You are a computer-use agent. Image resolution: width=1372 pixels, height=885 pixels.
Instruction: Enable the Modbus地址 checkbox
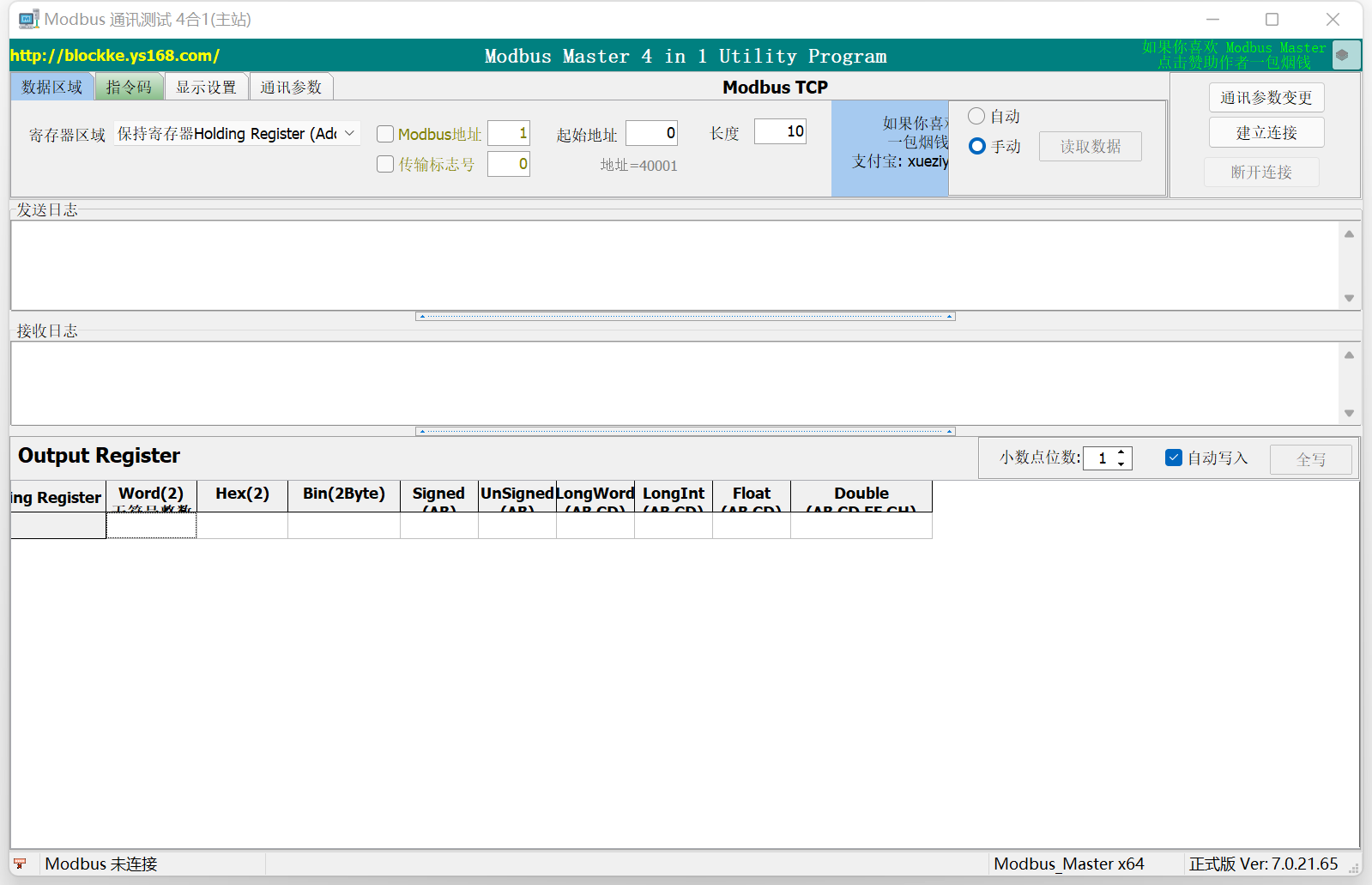pyautogui.click(x=385, y=134)
